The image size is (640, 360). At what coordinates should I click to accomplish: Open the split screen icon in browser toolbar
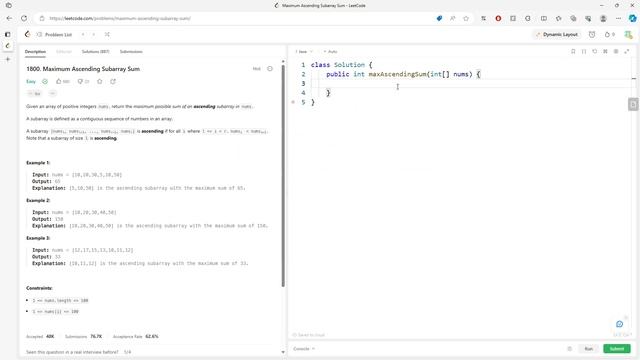pyautogui.click(x=544, y=18)
